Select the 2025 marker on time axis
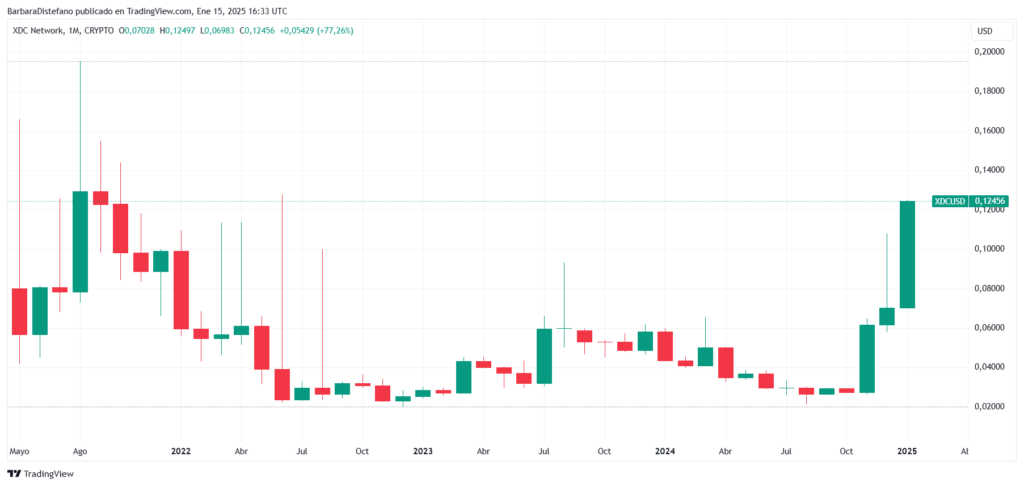The height and width of the screenshot is (486, 1024). [907, 451]
